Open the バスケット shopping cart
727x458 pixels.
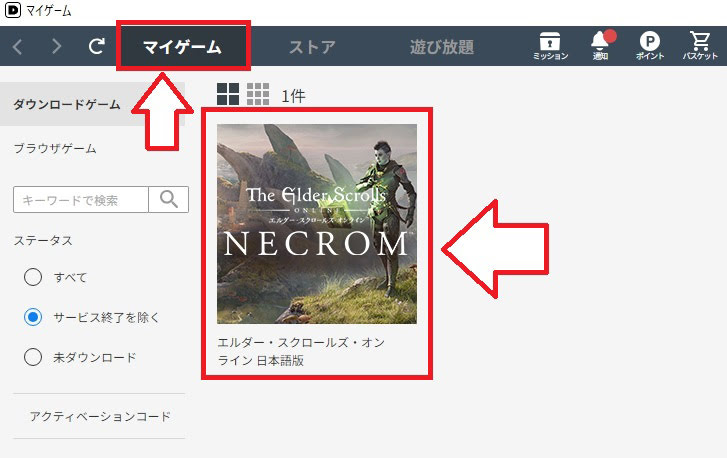(x=700, y=46)
